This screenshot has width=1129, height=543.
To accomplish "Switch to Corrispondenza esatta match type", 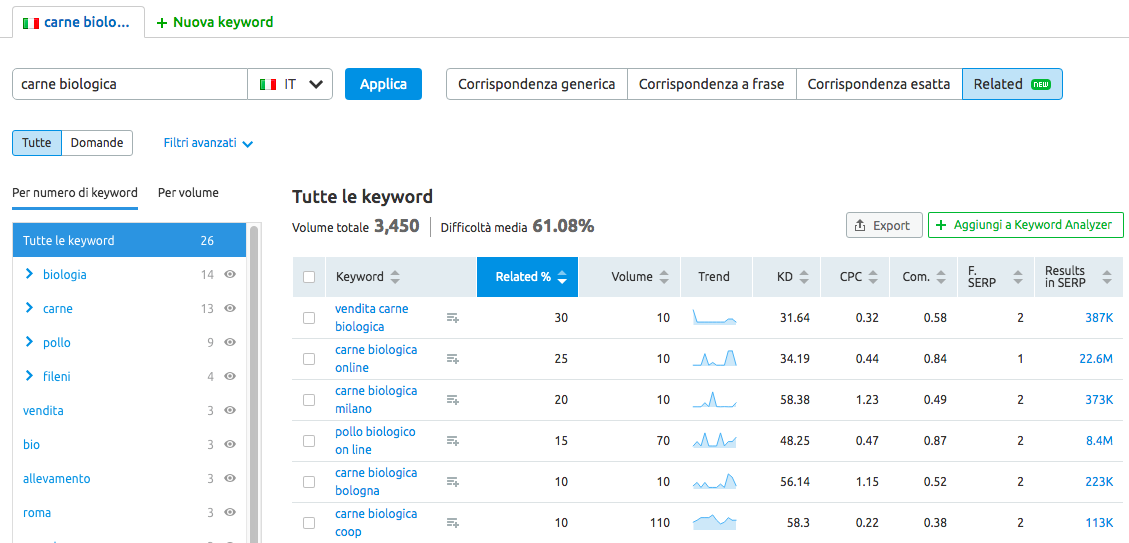I will (878, 84).
